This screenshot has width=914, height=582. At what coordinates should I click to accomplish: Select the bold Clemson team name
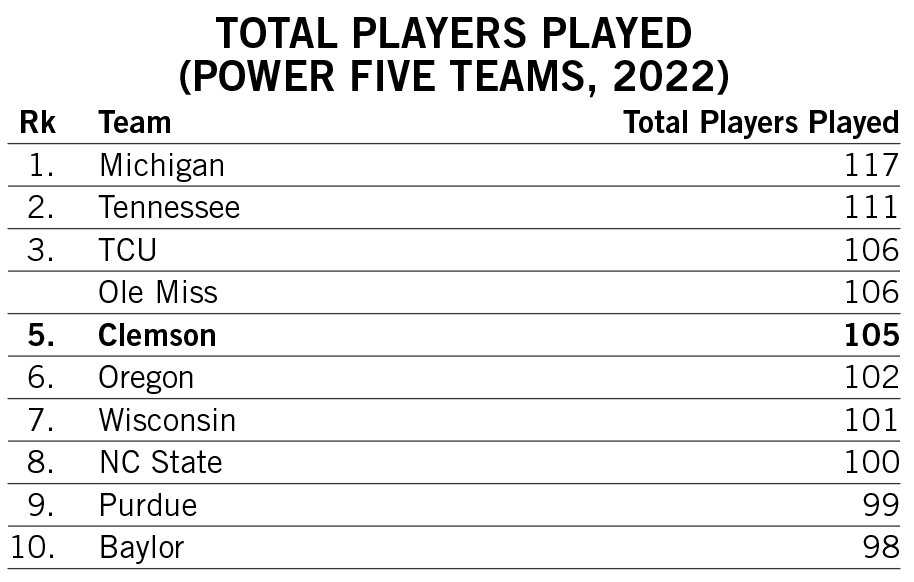tap(157, 335)
